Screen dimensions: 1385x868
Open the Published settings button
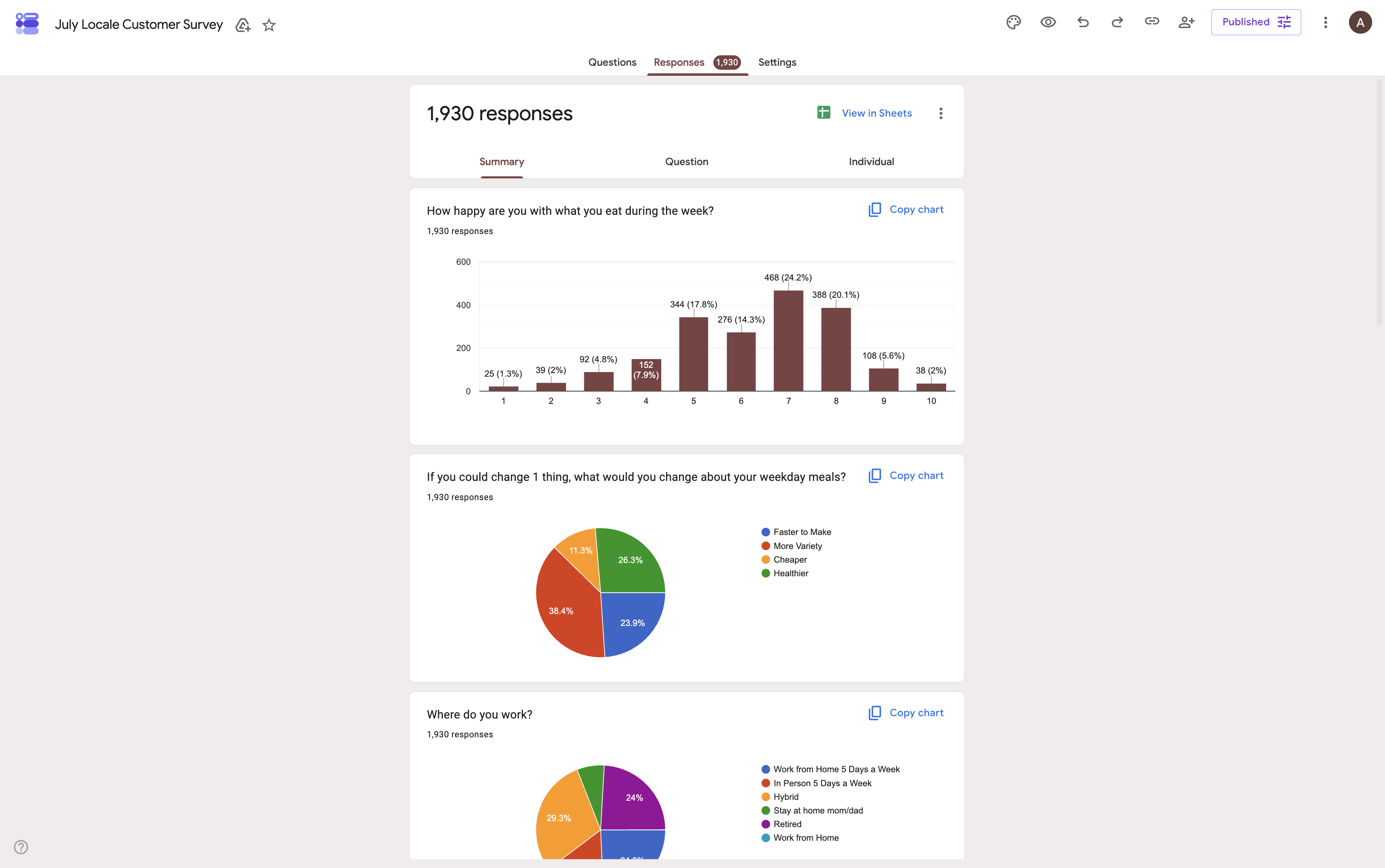coord(1256,22)
